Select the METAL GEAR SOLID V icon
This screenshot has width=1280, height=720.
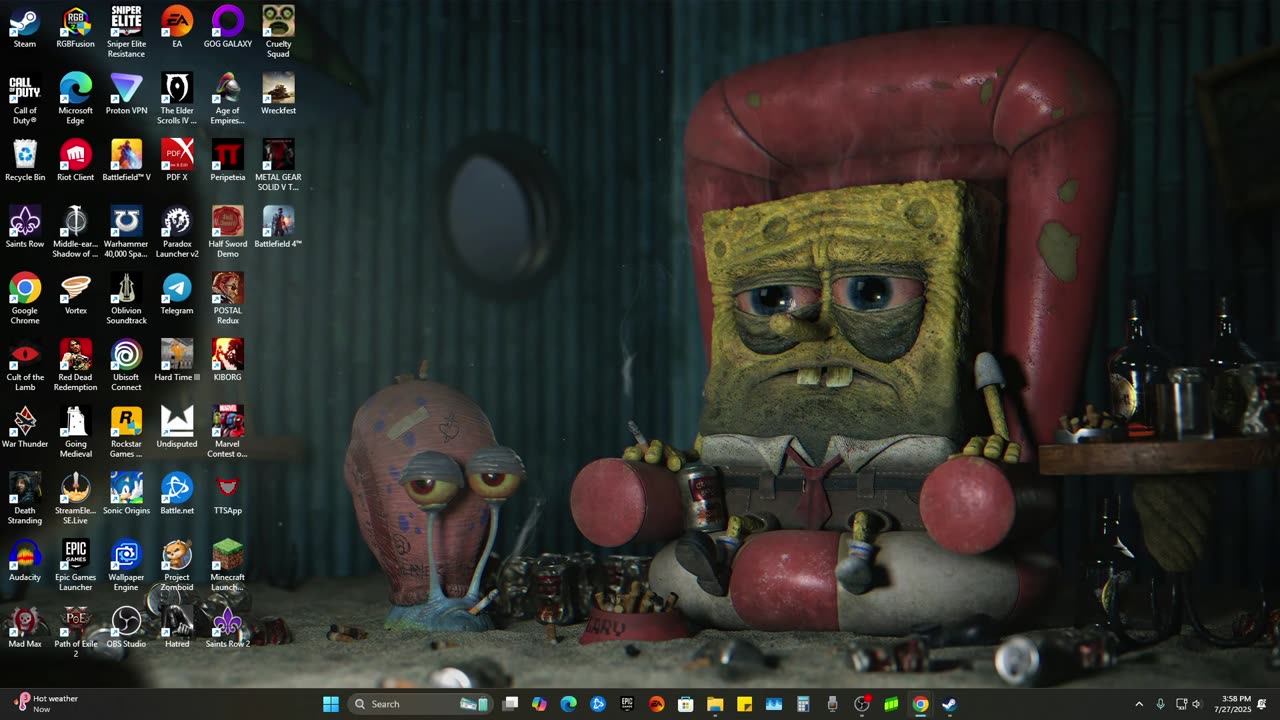tap(279, 165)
